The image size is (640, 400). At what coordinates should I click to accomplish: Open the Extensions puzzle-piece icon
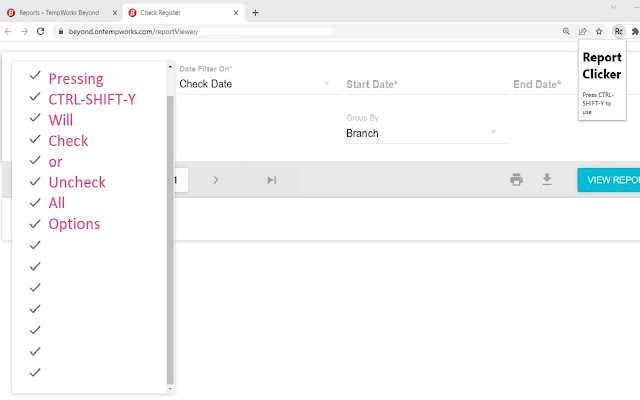click(x=635, y=31)
